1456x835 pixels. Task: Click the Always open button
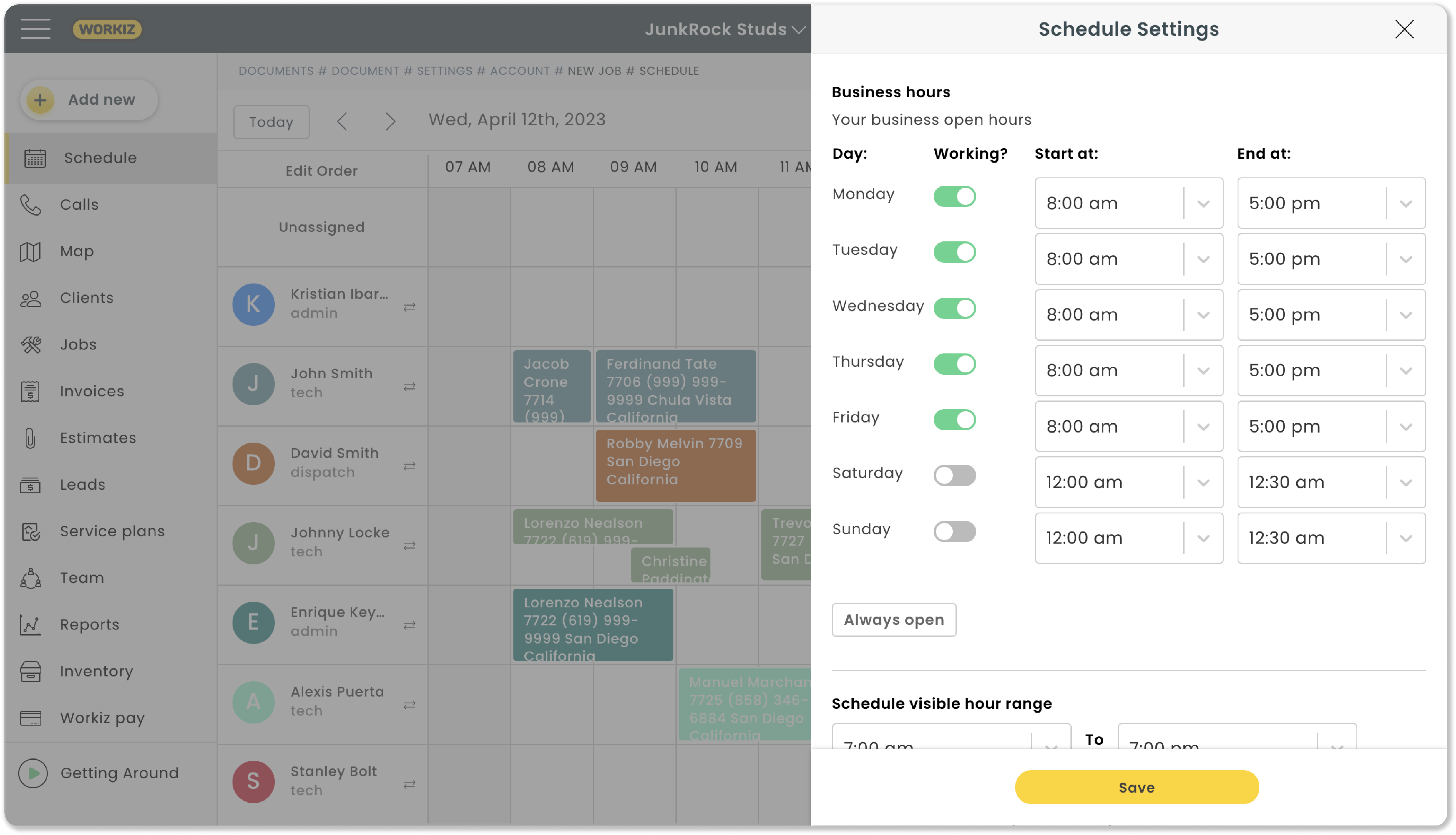894,620
